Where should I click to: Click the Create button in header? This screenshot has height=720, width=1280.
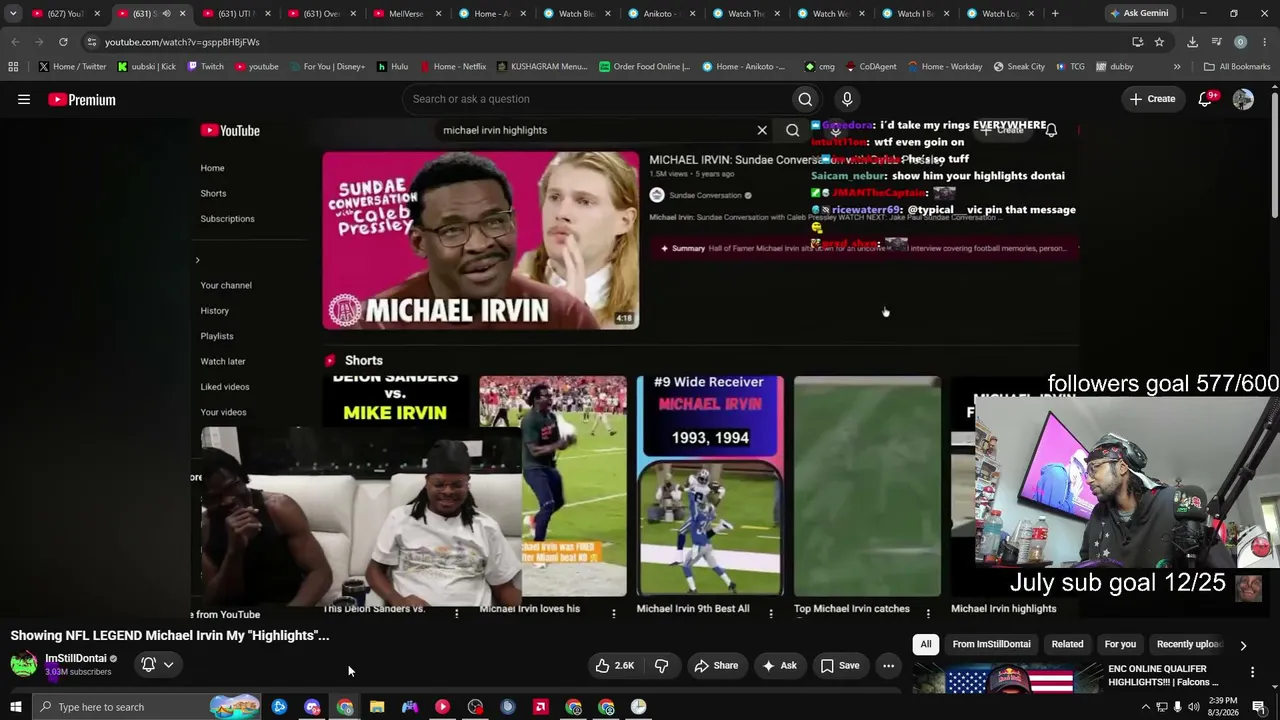(x=1152, y=99)
